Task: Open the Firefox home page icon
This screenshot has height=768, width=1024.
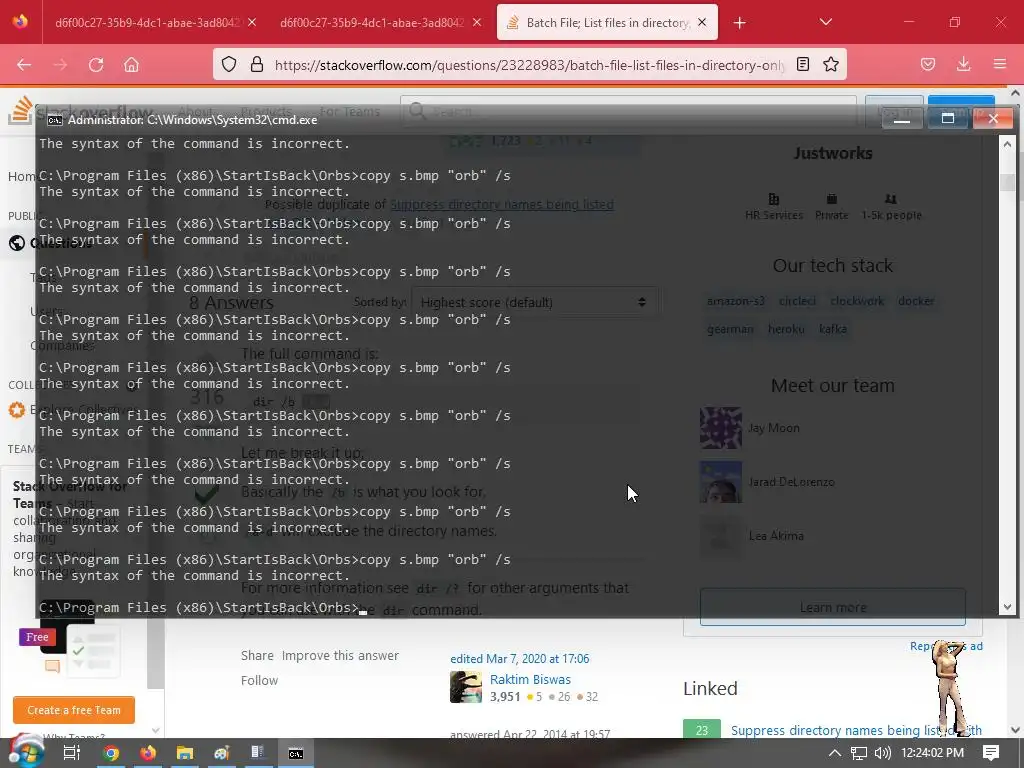Action: (131, 65)
